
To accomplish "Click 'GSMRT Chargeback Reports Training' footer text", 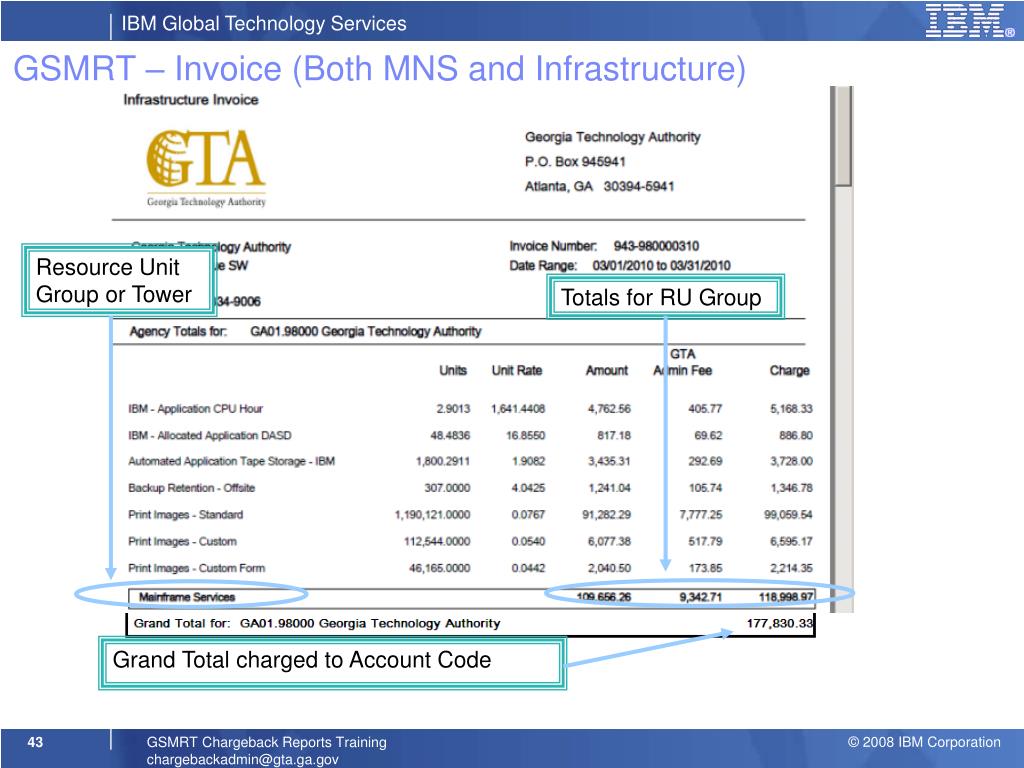I will 266,743.
